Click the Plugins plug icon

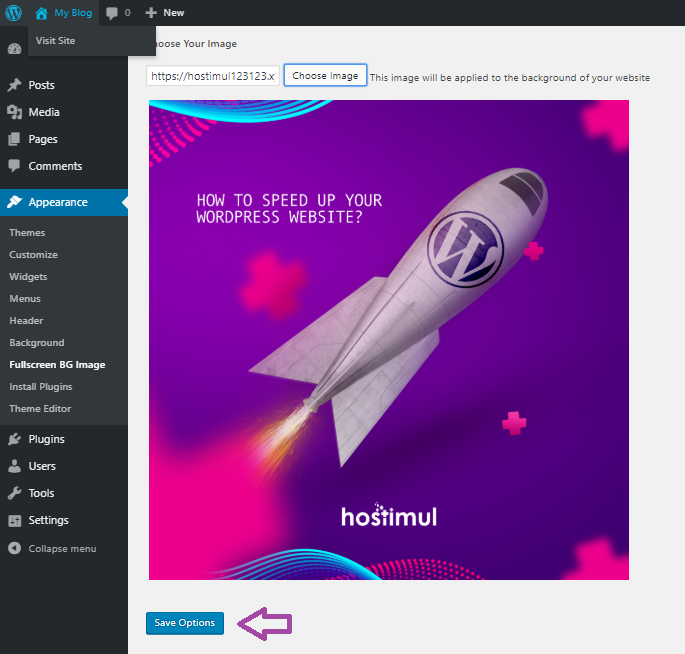coord(14,439)
